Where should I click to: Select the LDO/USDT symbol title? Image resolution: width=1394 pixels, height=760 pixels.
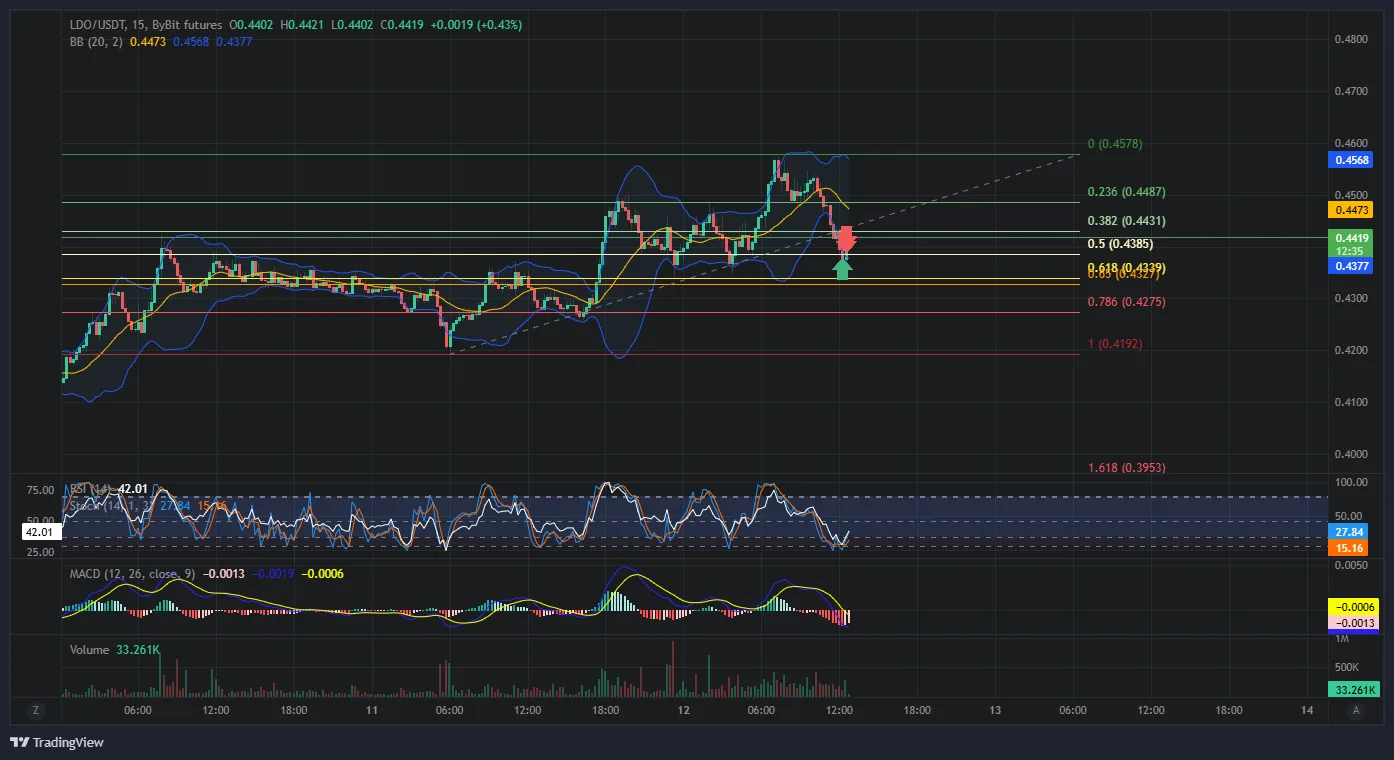(x=99, y=24)
